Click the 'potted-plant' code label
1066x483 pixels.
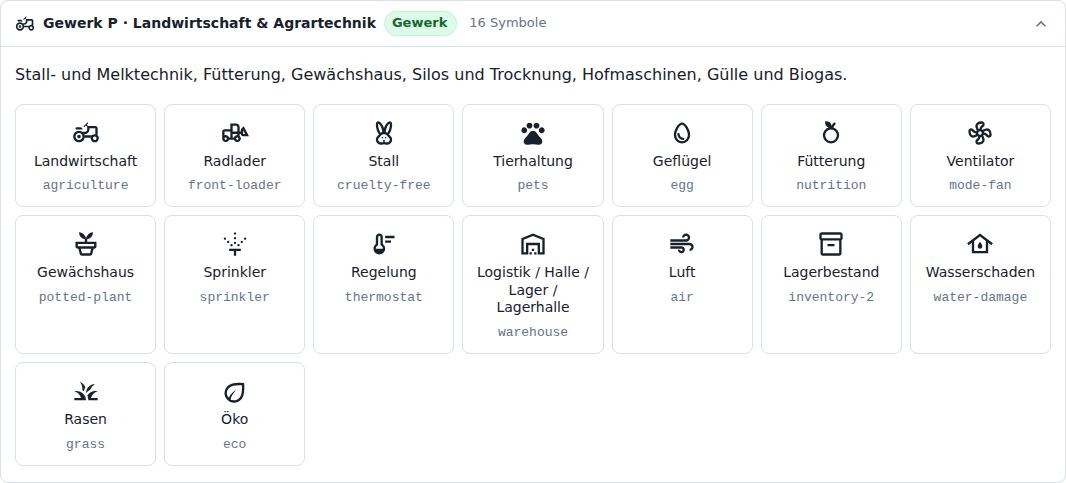(86, 297)
